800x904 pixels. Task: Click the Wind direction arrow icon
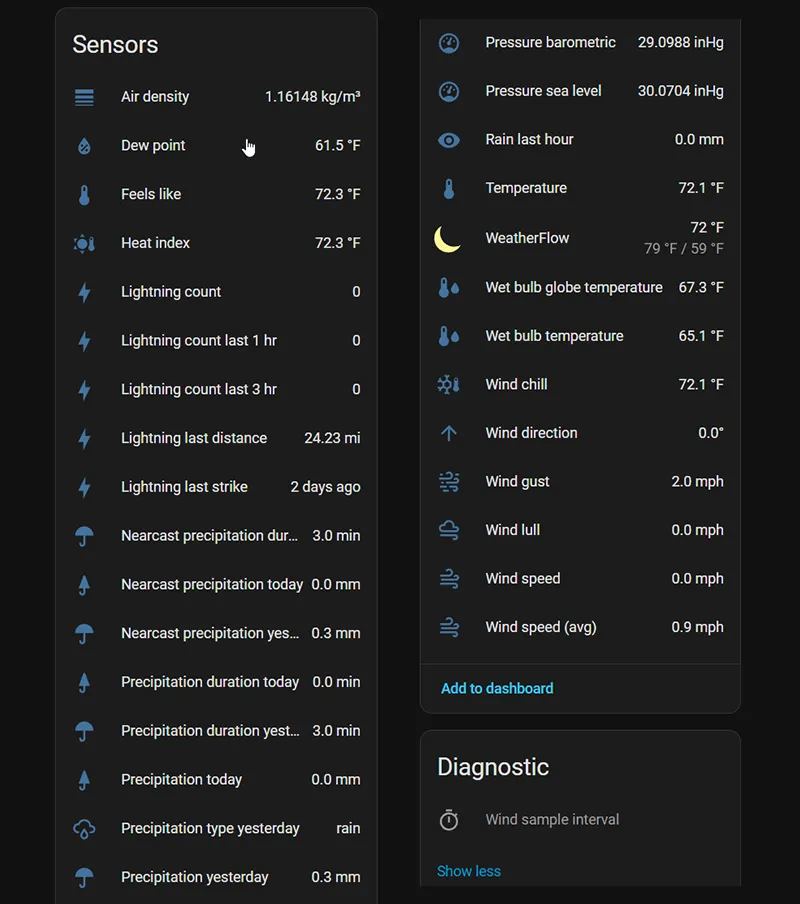point(449,433)
